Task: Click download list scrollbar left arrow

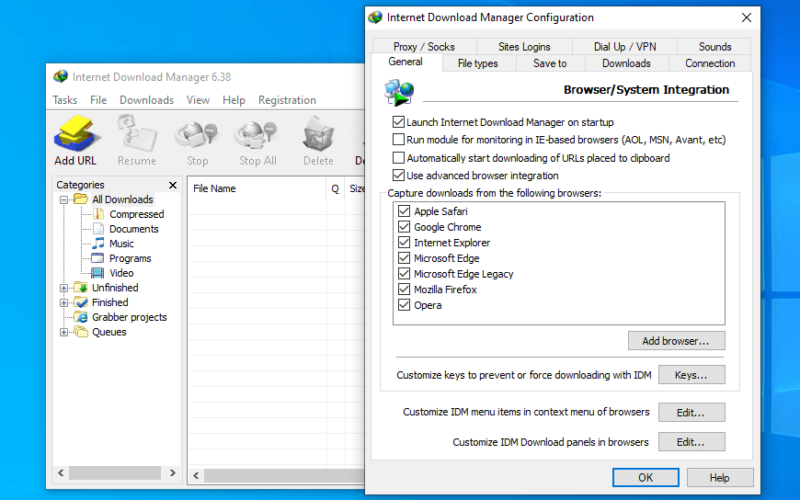Action: (x=196, y=476)
